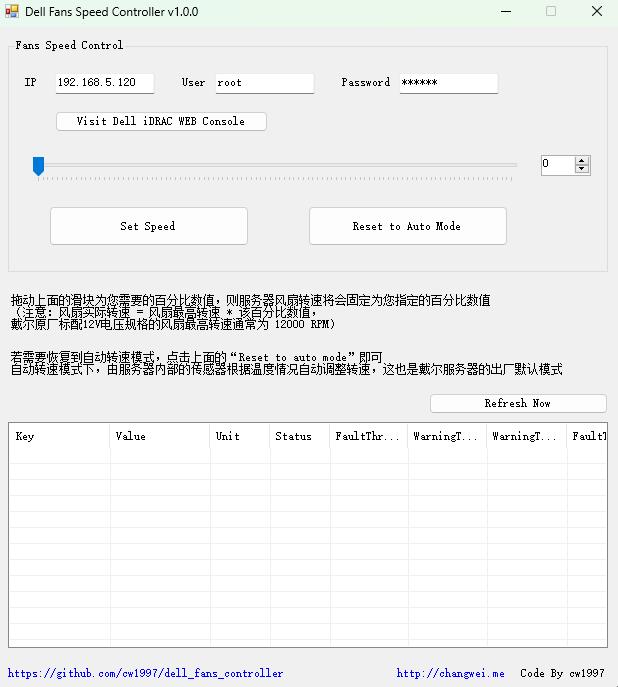
Task: Click the fan speed slider thumb
Action: (x=39, y=166)
